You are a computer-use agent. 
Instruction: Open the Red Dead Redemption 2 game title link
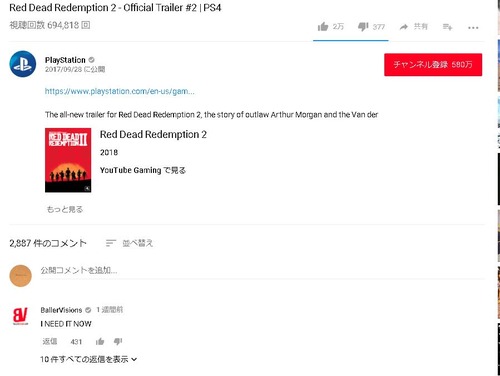pos(153,134)
